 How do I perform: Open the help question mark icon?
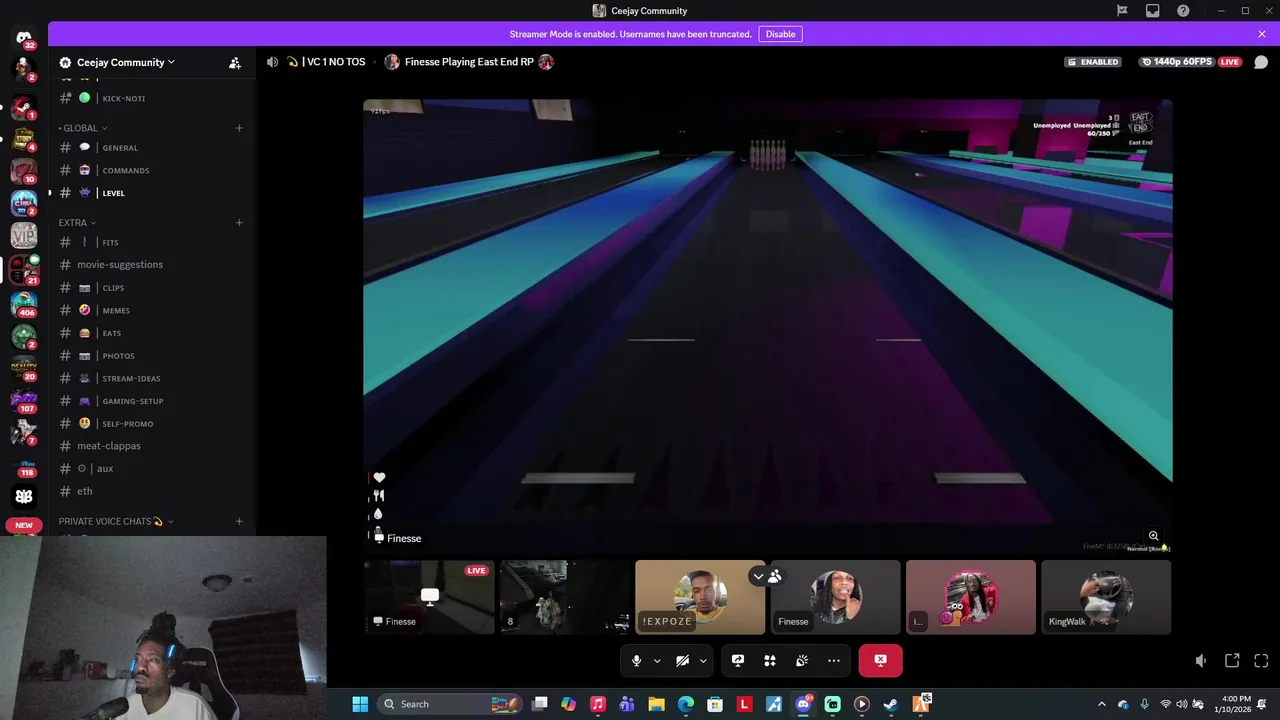pos(1183,11)
